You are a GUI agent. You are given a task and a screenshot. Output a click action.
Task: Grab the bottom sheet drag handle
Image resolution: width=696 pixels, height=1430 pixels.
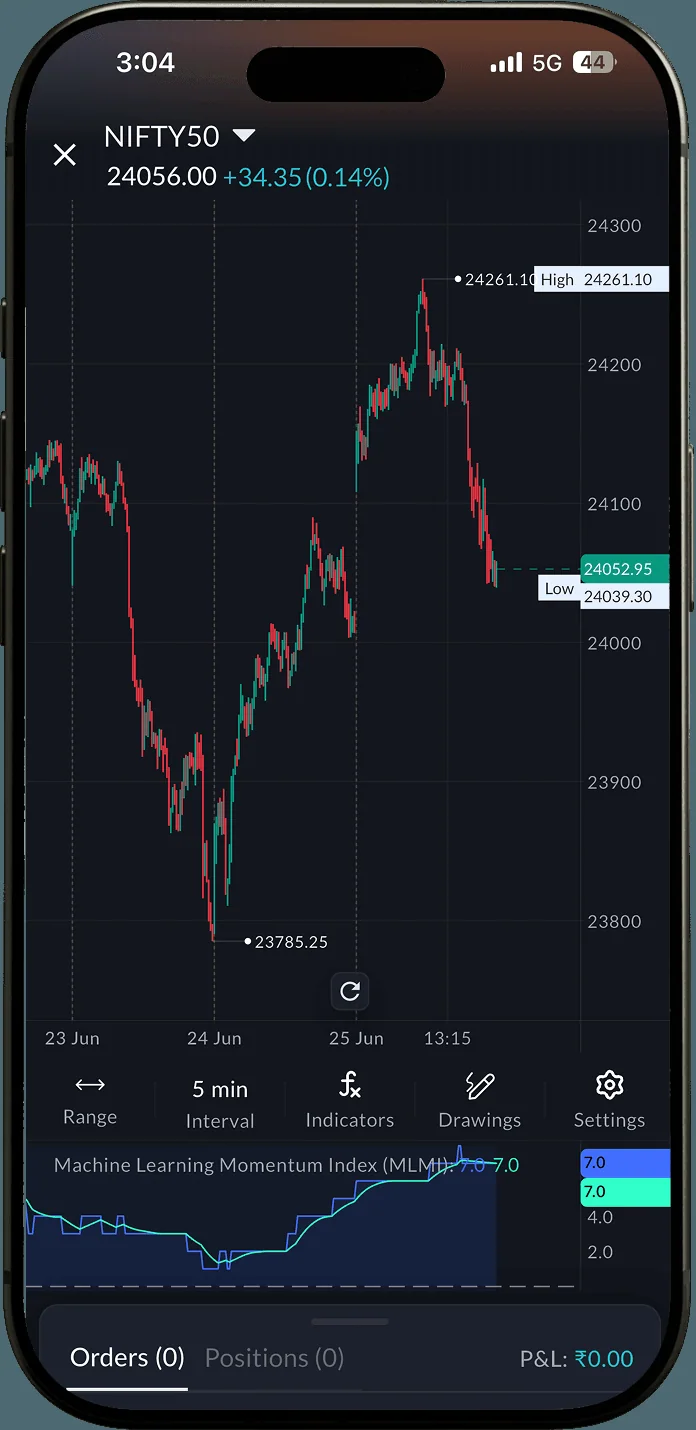pos(349,1321)
